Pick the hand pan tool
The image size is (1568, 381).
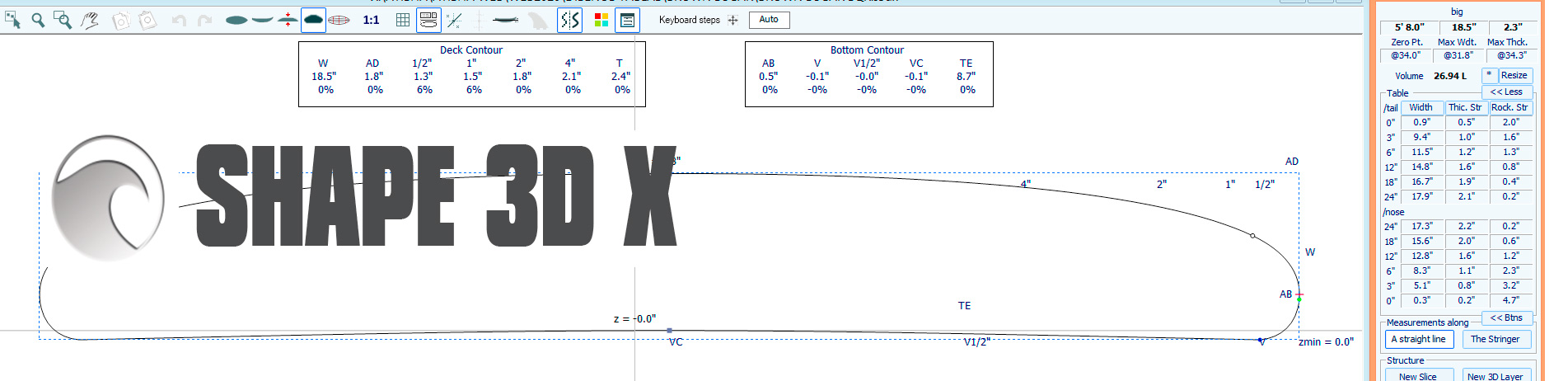(x=90, y=20)
